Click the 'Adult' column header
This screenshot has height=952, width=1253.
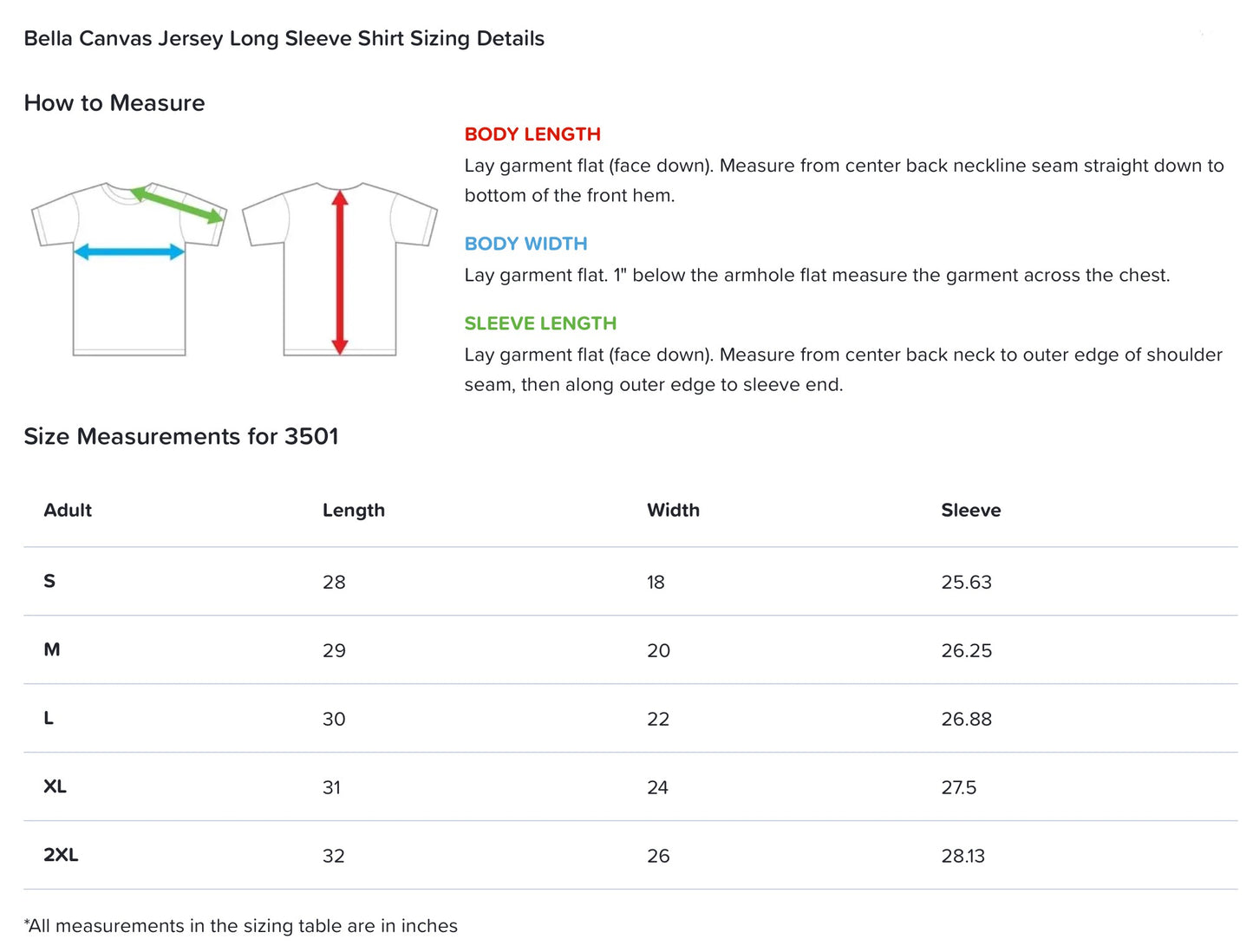point(68,510)
